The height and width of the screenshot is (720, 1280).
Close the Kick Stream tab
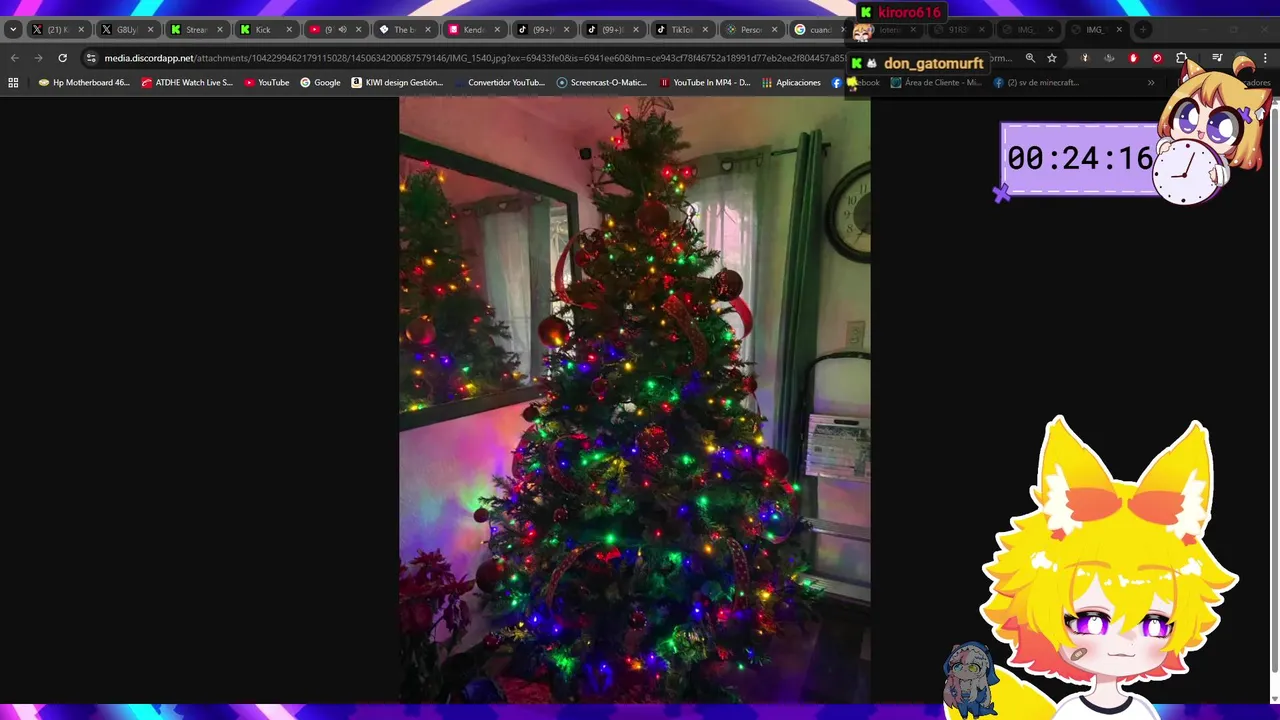pyautogui.click(x=220, y=30)
